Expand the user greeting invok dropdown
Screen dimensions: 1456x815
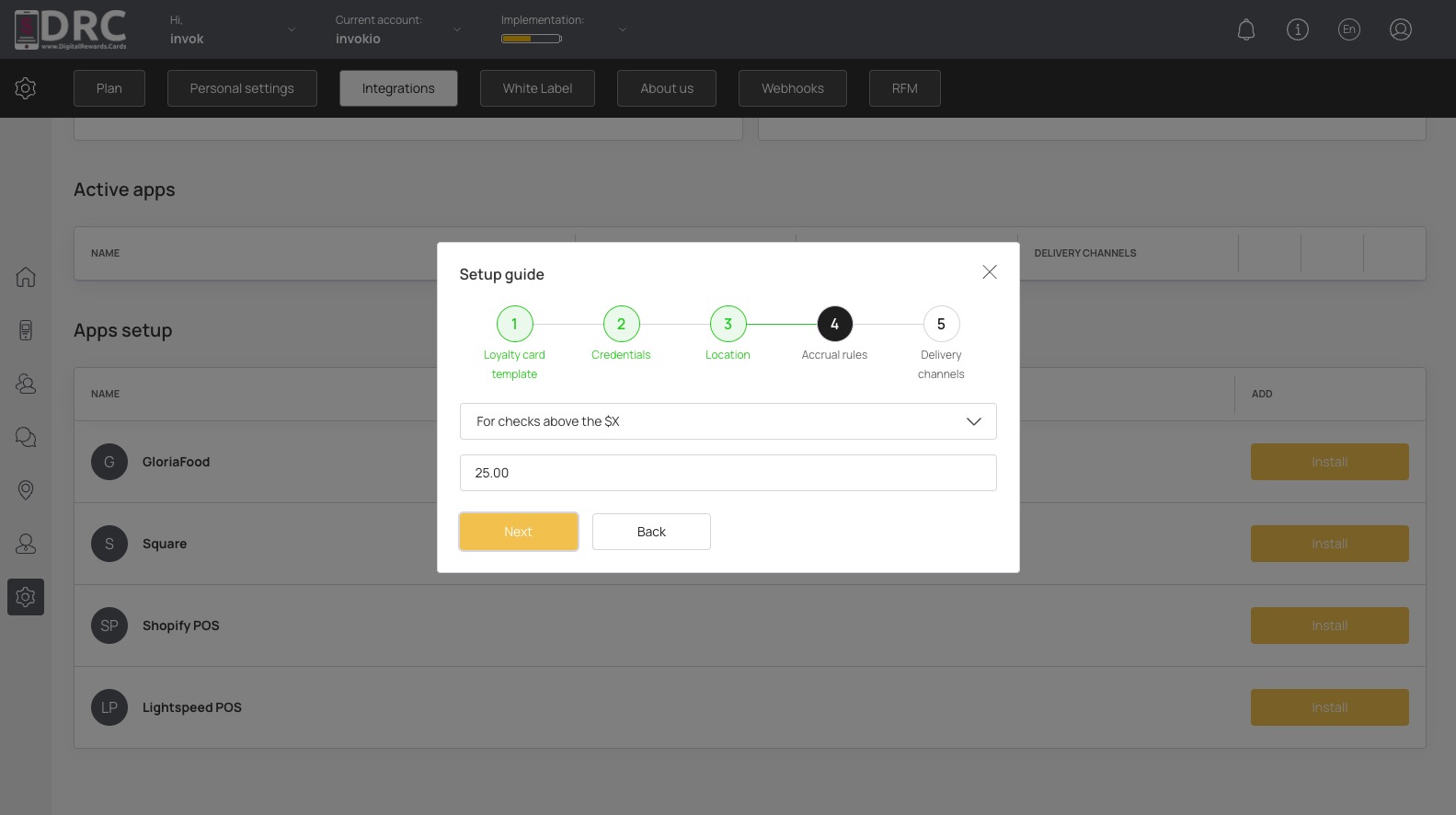pyautogui.click(x=233, y=29)
